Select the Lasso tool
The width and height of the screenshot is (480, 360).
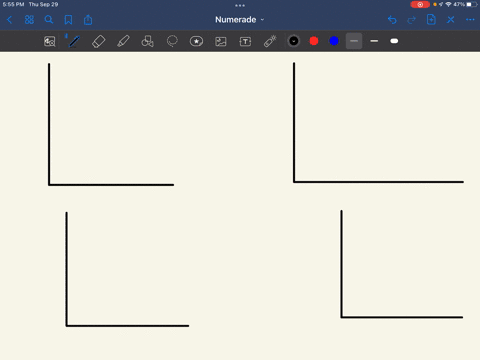click(172, 41)
